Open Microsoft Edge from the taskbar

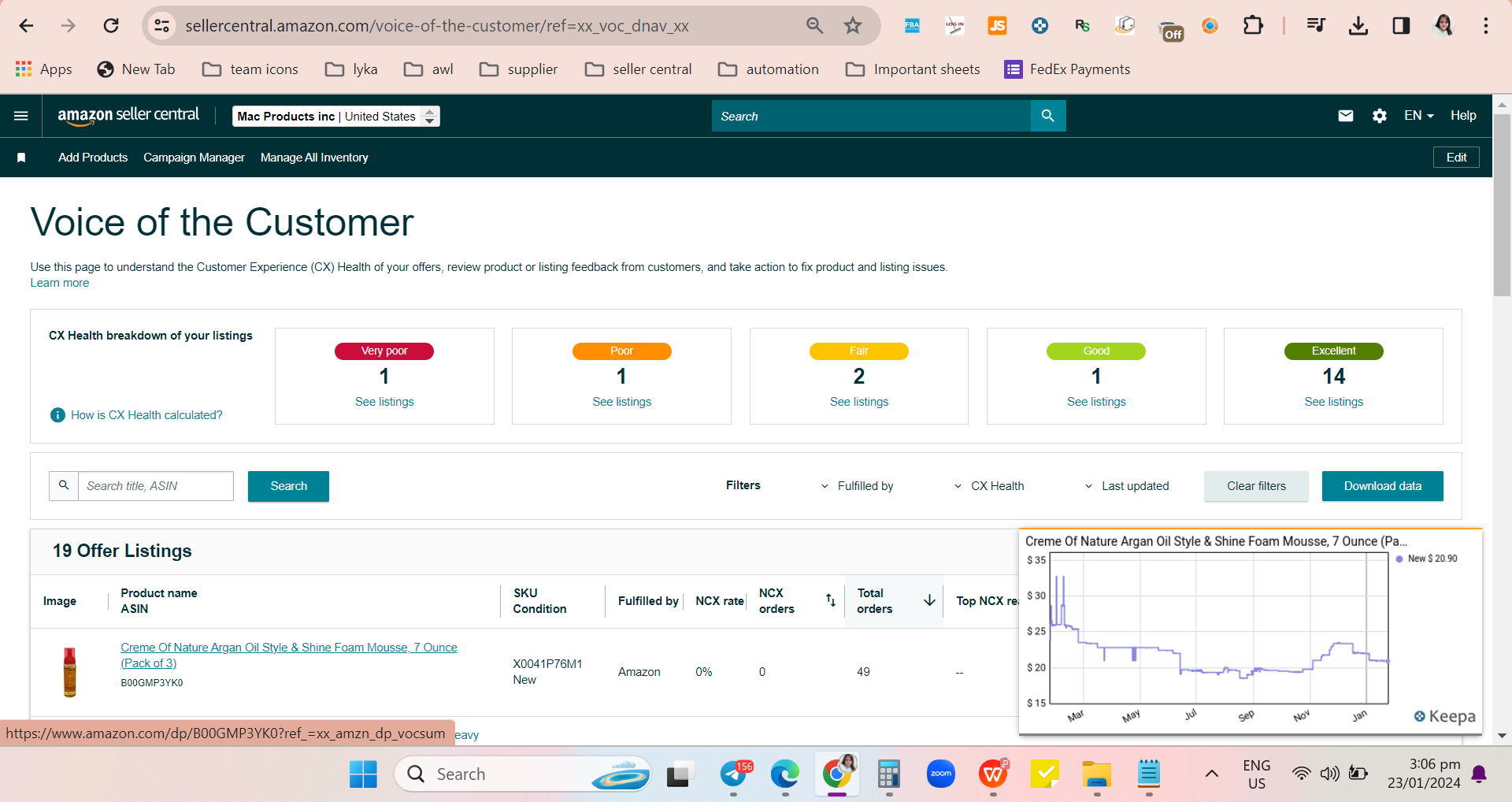pyautogui.click(x=785, y=774)
